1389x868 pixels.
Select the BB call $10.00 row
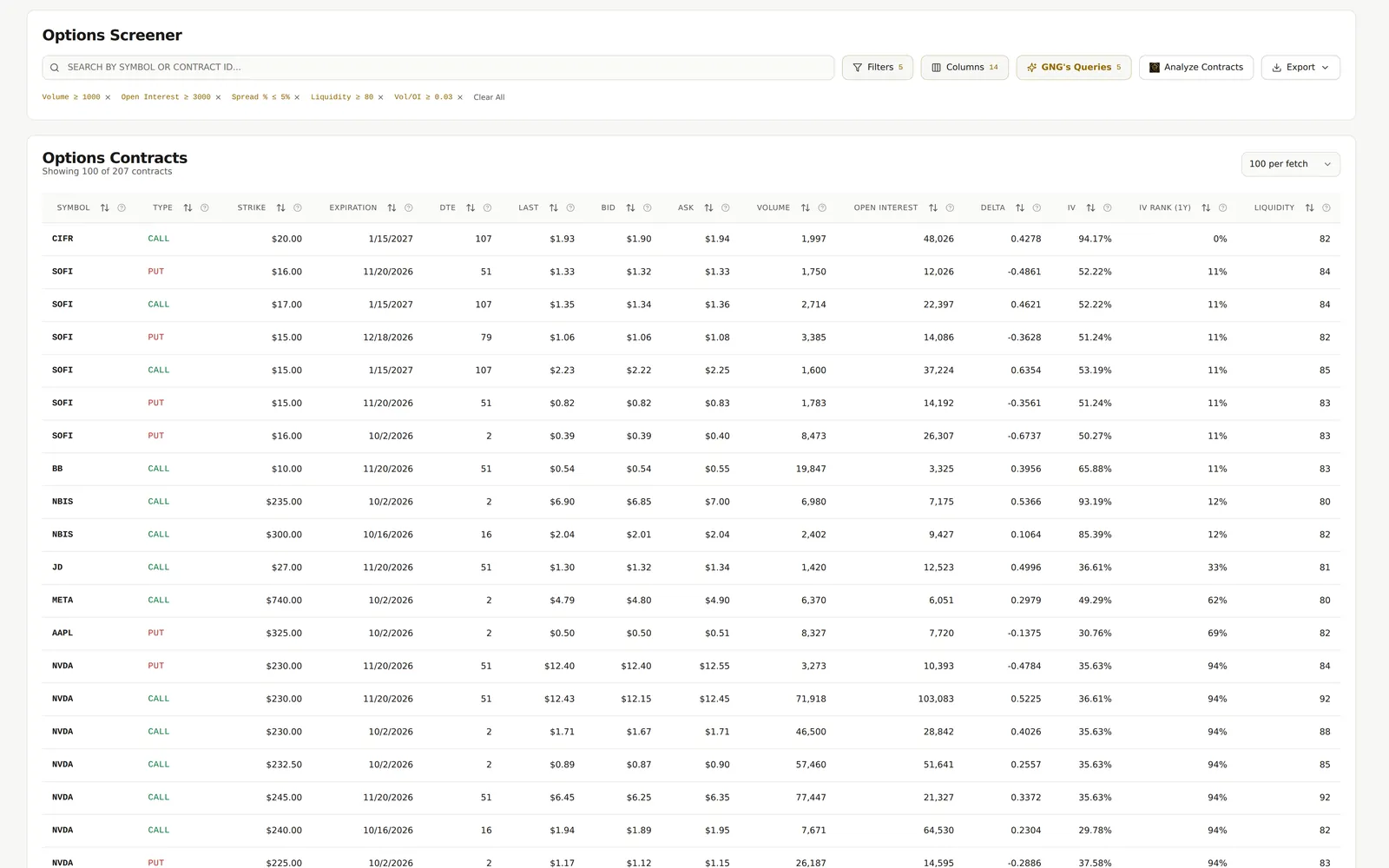click(691, 469)
